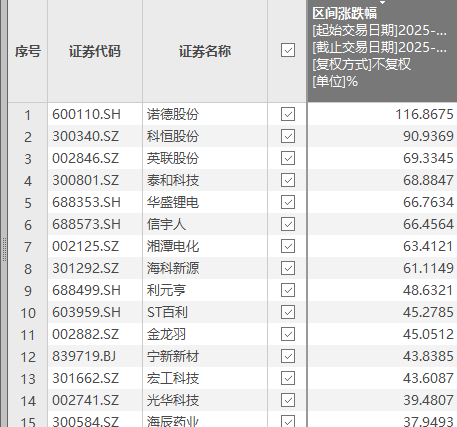The height and width of the screenshot is (427, 457).
Task: Select stock code 688353.SH
Action: pos(86,203)
